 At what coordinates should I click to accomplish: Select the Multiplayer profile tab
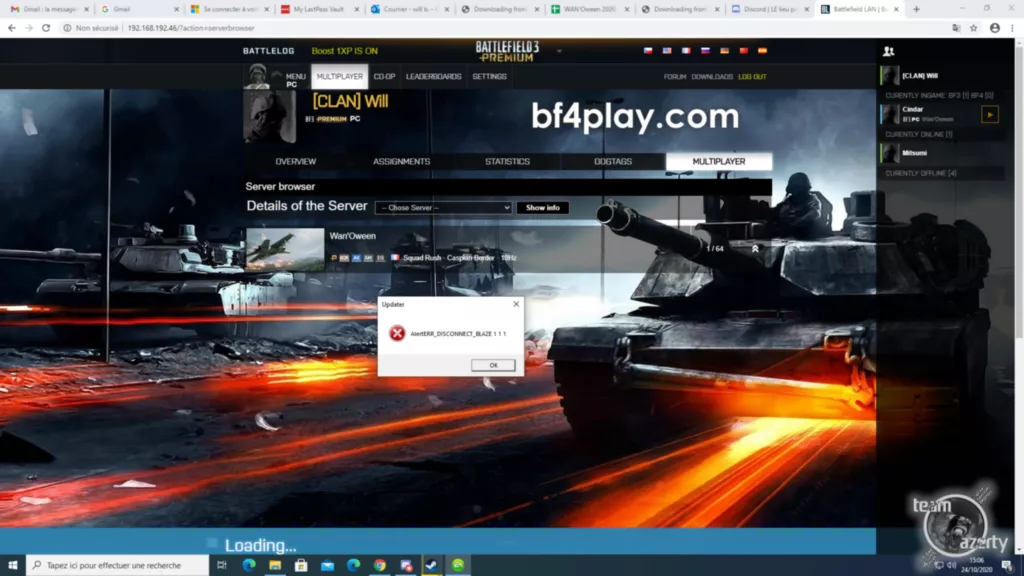point(719,161)
